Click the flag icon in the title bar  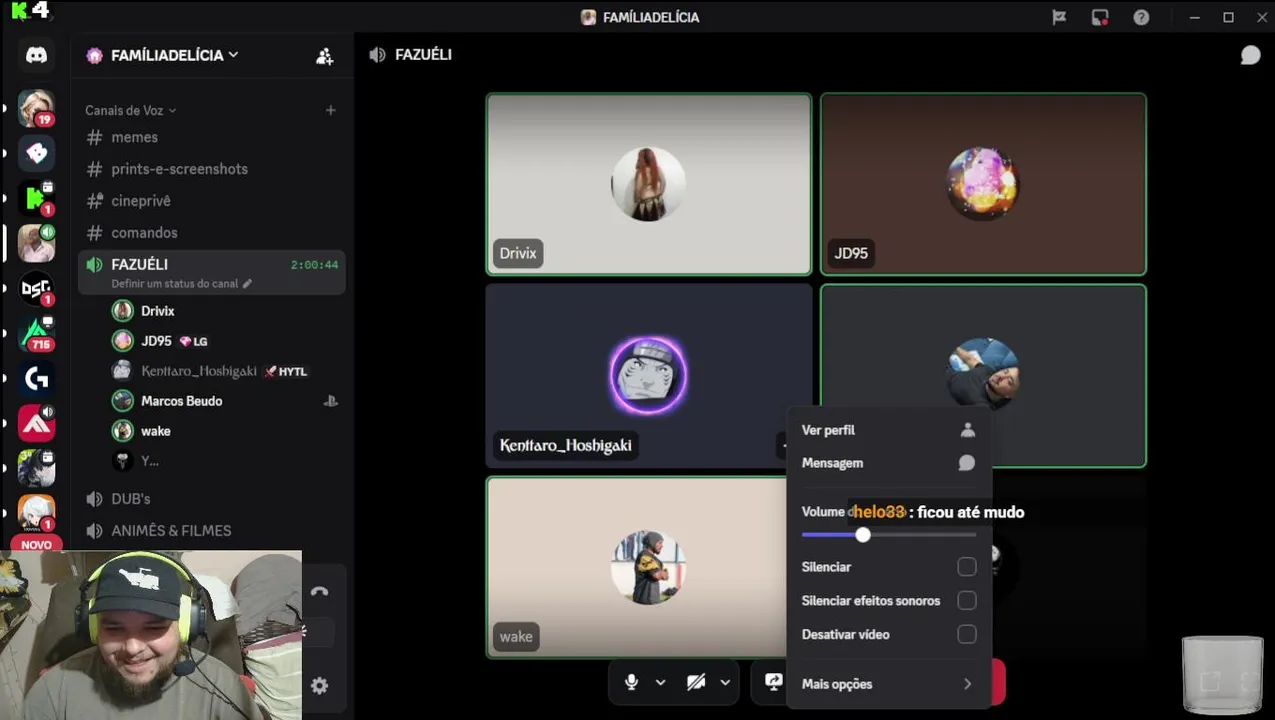click(x=1059, y=17)
